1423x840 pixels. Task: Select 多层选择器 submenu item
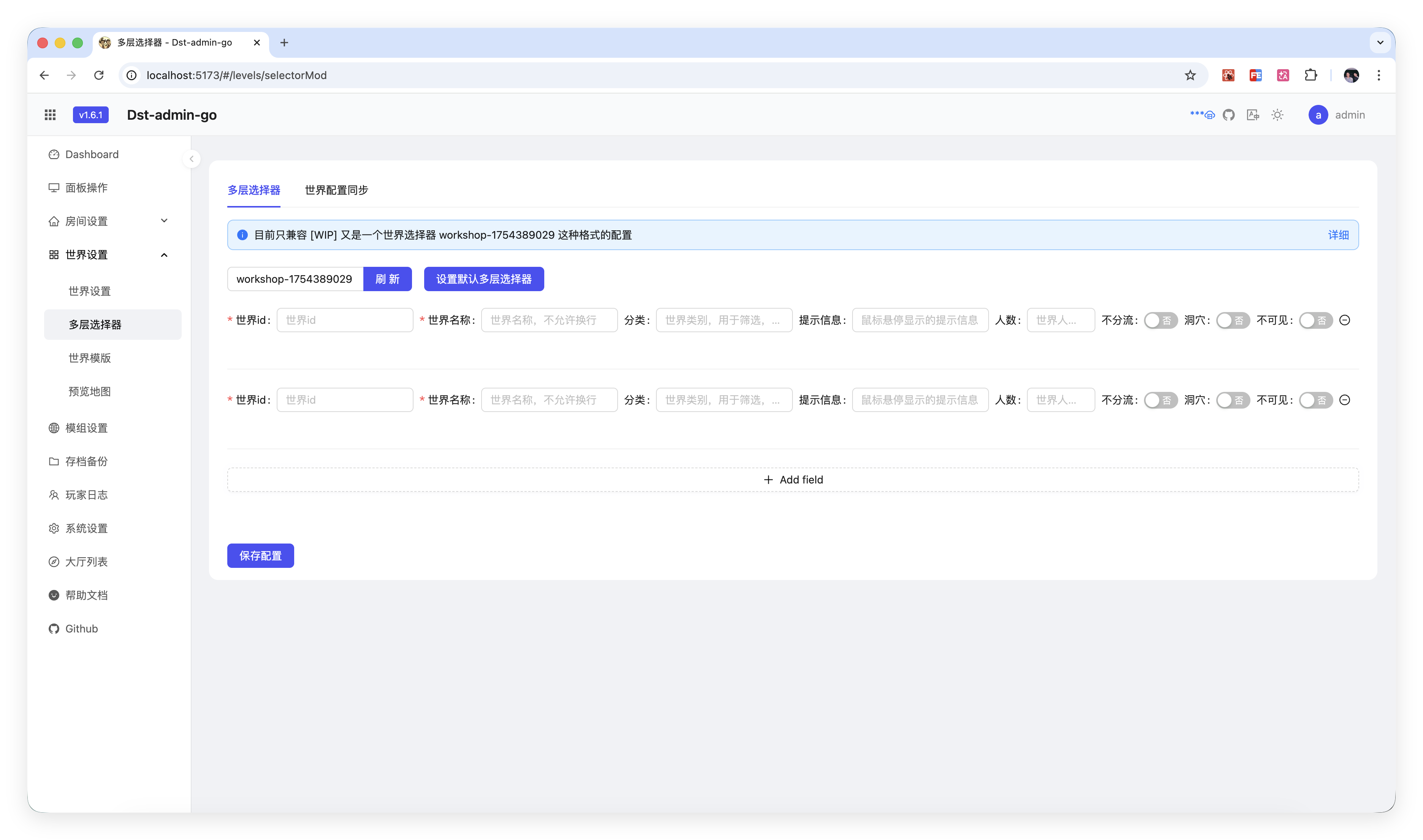113,324
